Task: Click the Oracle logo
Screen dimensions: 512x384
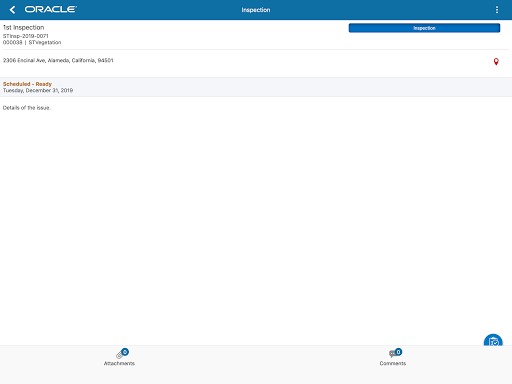Action: tap(51, 9)
